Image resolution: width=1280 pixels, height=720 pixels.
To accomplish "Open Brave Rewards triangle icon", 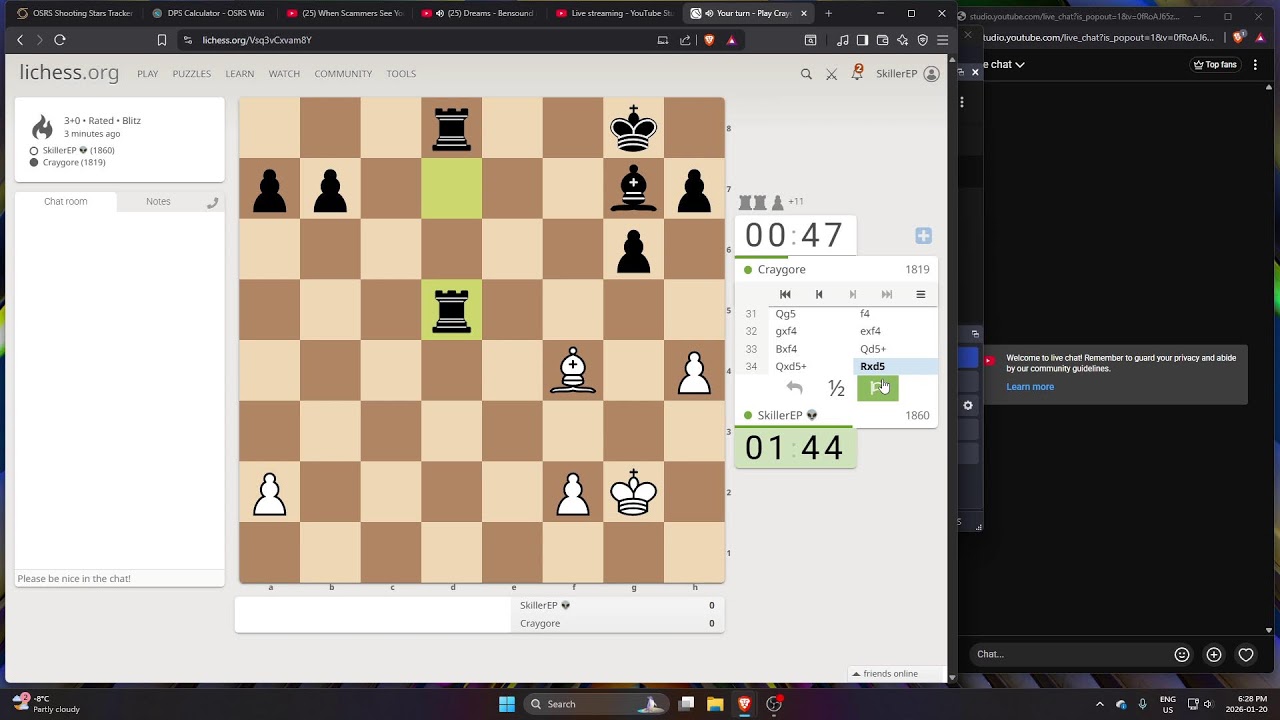I will click(731, 40).
